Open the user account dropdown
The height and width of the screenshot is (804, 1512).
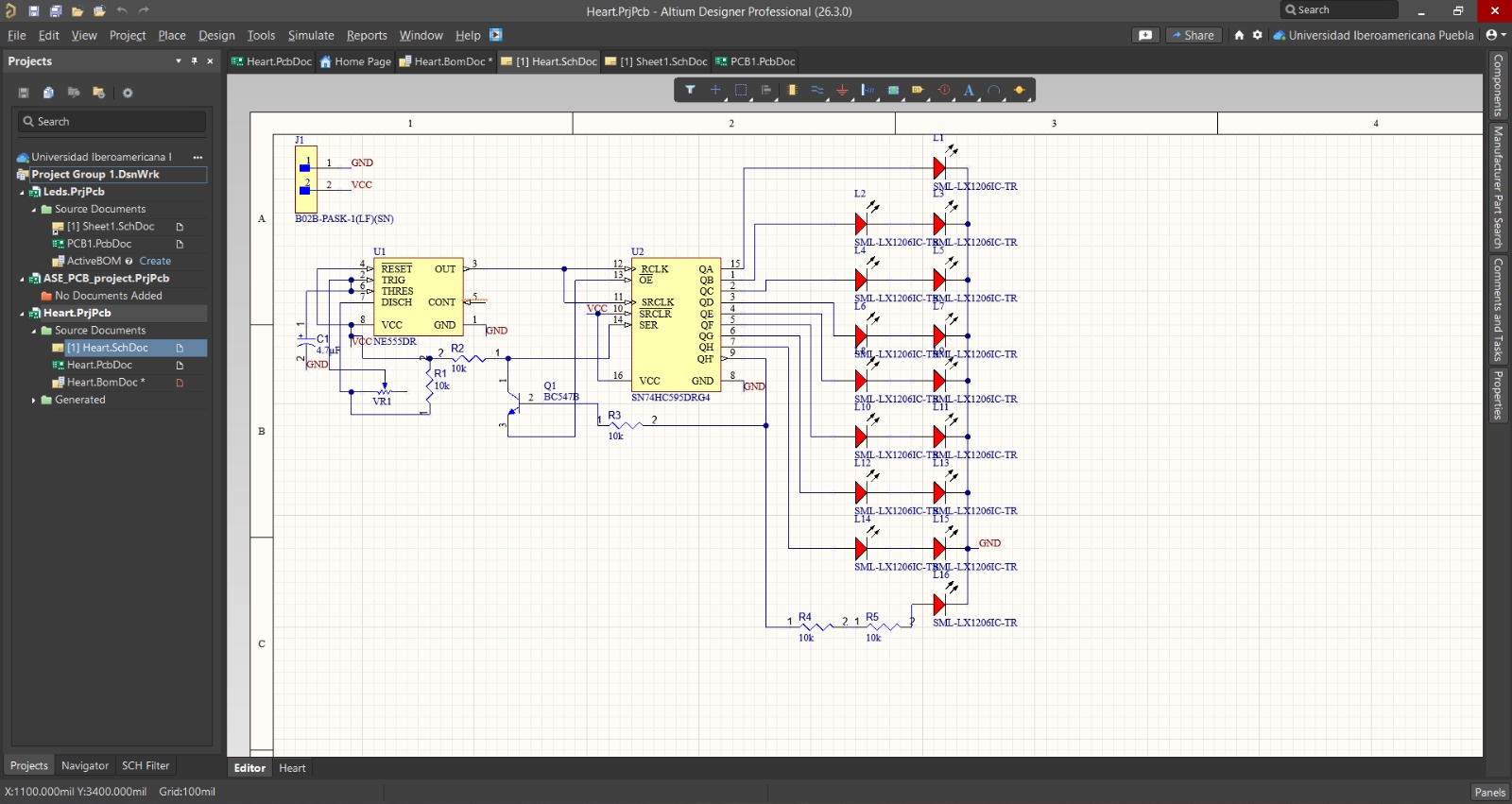click(1495, 35)
